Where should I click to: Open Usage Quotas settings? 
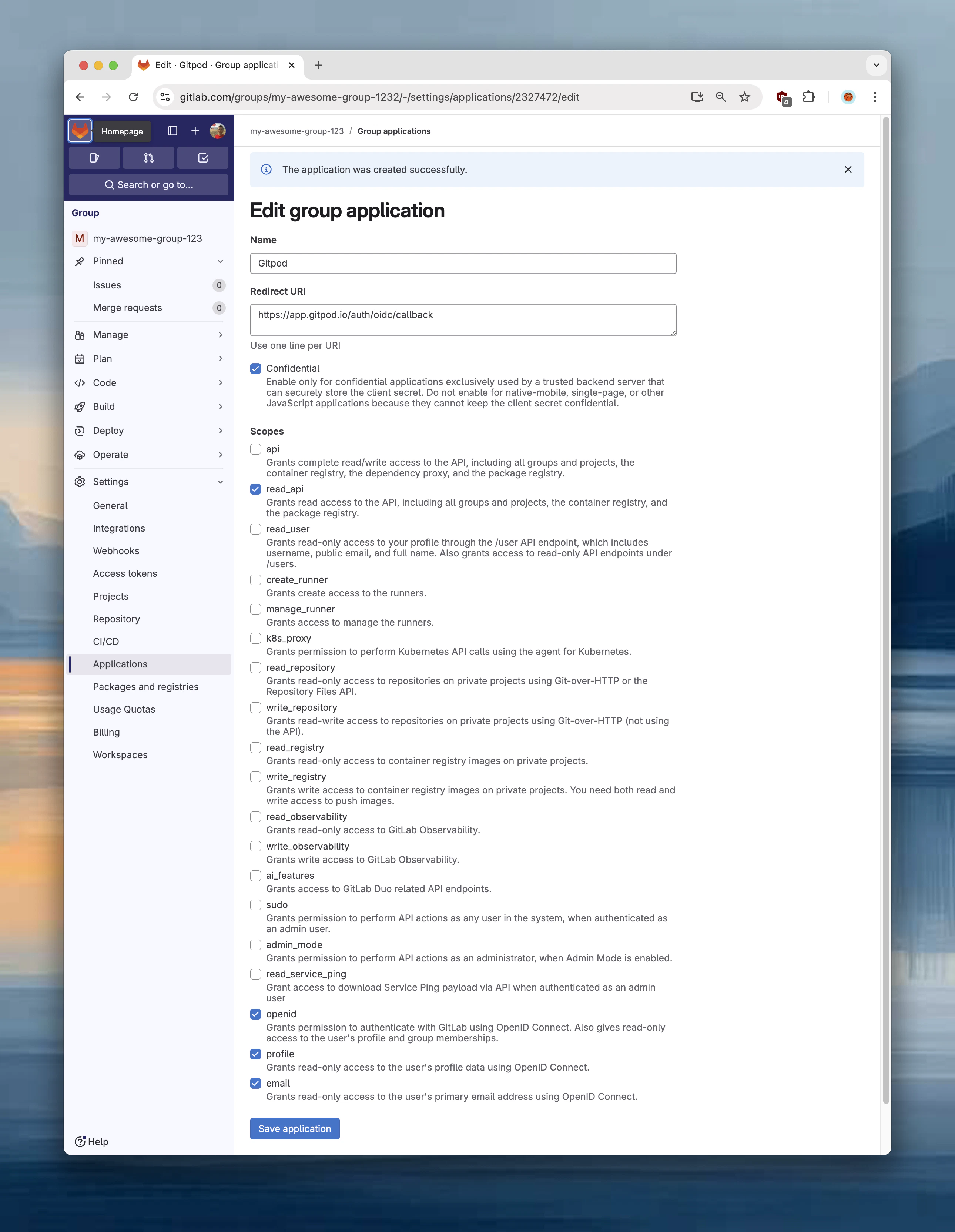click(150, 709)
